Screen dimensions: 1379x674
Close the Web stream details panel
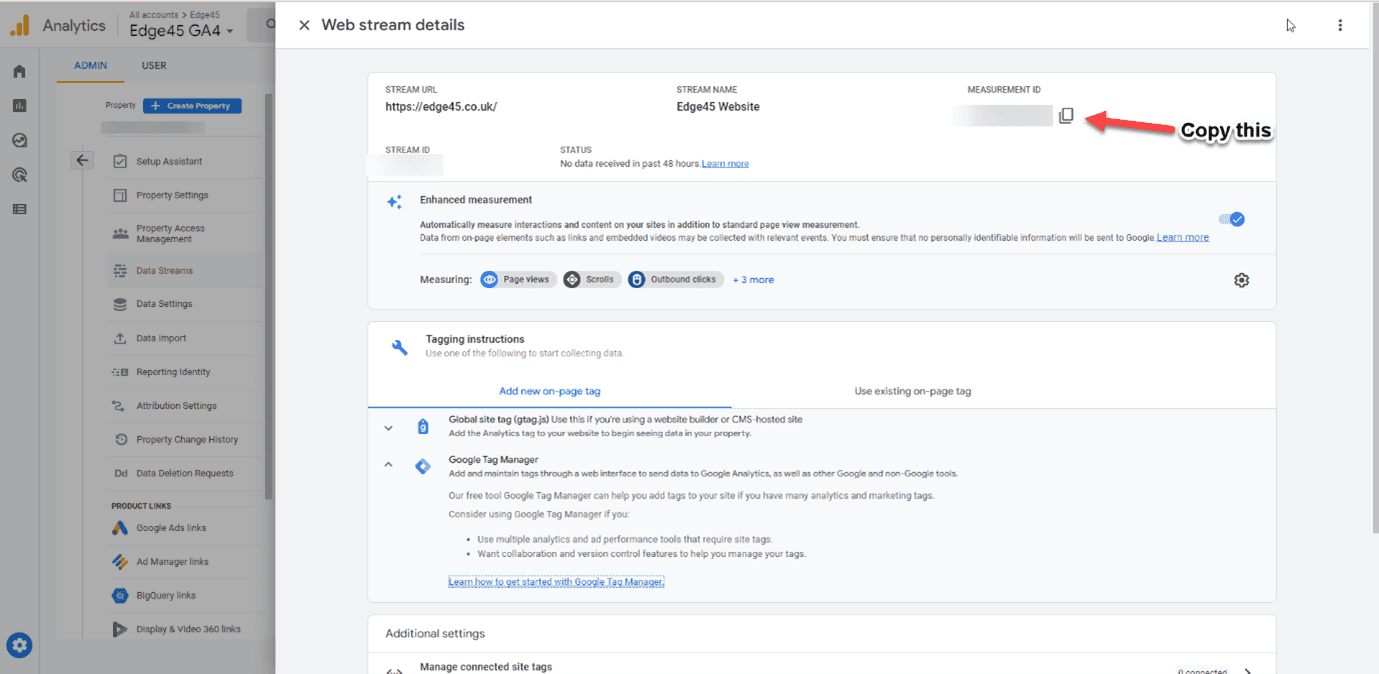[304, 25]
